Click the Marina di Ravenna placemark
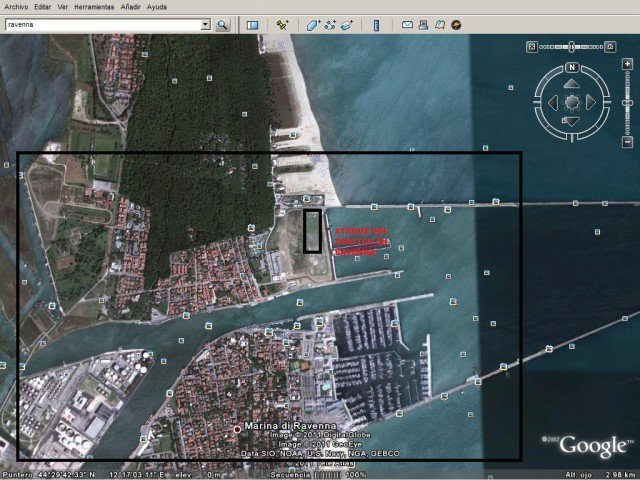The height and width of the screenshot is (480, 640). (237, 429)
